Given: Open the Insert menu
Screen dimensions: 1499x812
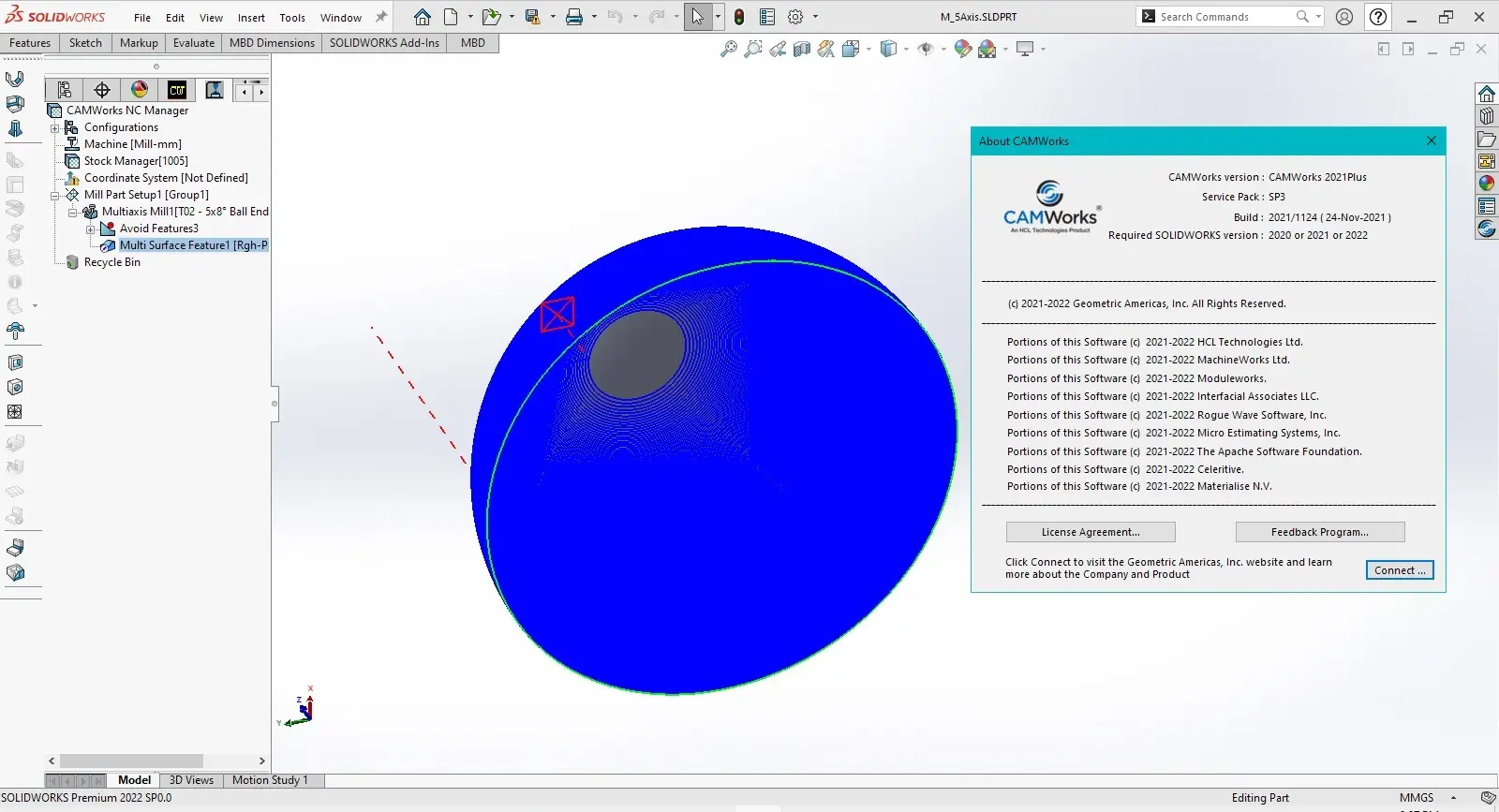Looking at the screenshot, I should (251, 18).
